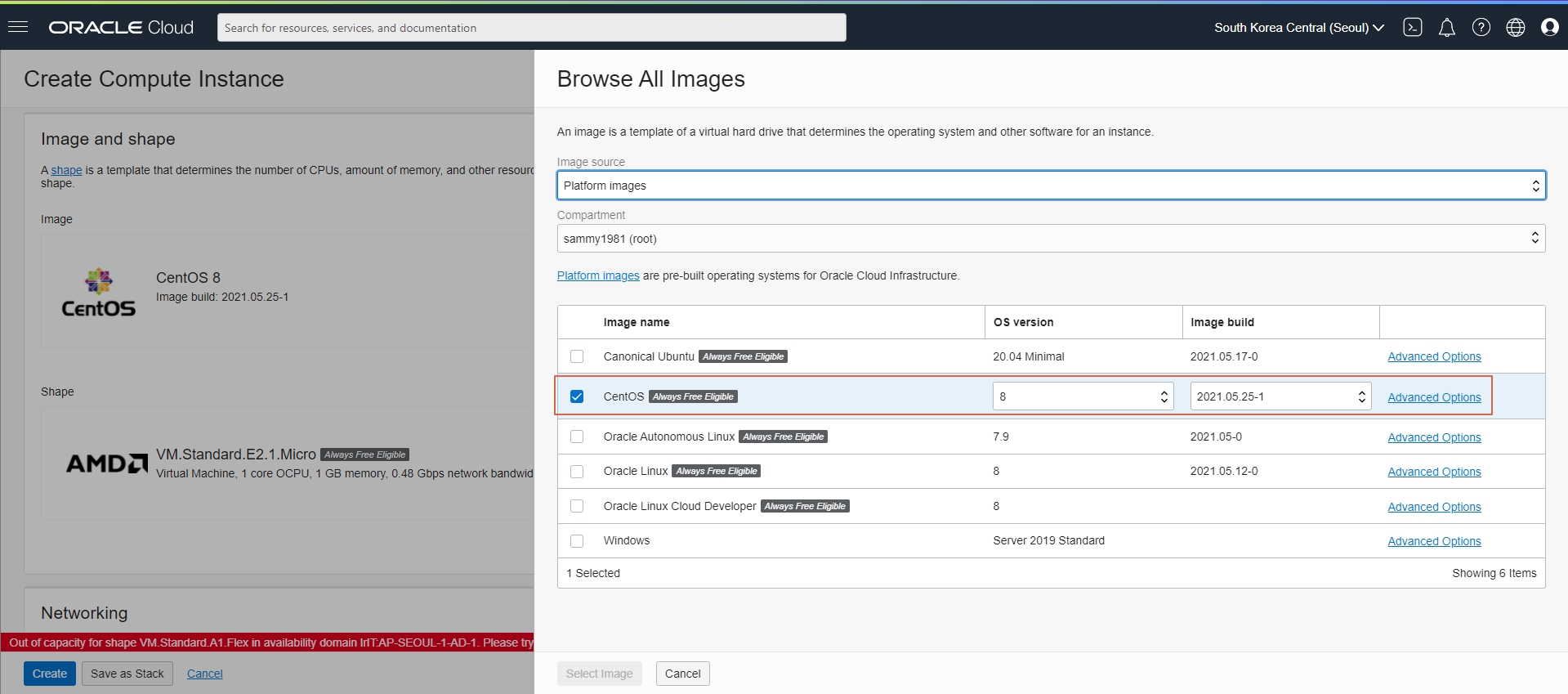Image resolution: width=1568 pixels, height=694 pixels.
Task: Open the user profile avatar
Action: (1550, 27)
